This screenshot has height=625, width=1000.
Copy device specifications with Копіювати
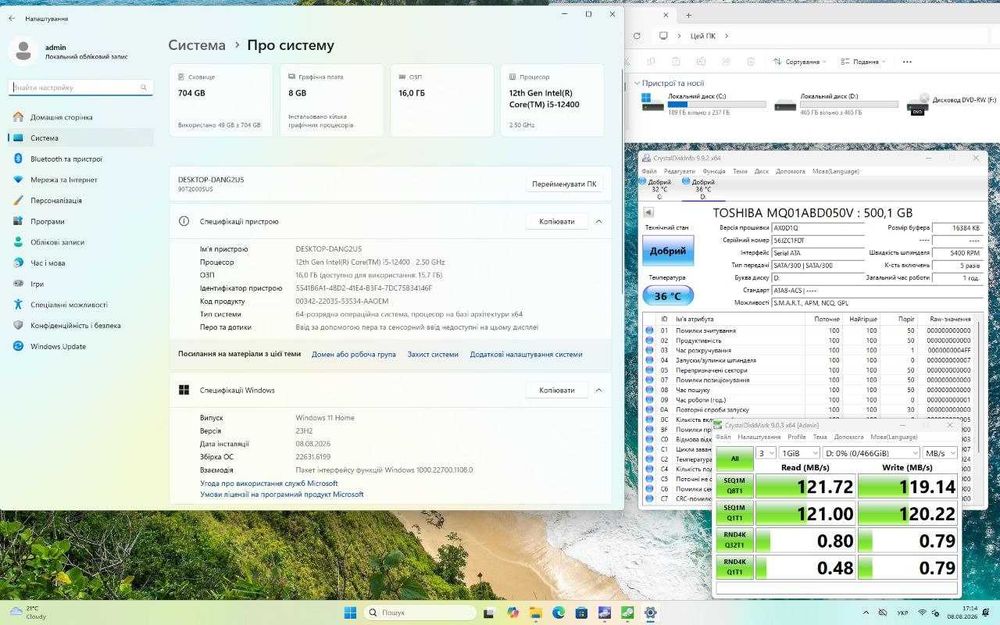coord(556,221)
